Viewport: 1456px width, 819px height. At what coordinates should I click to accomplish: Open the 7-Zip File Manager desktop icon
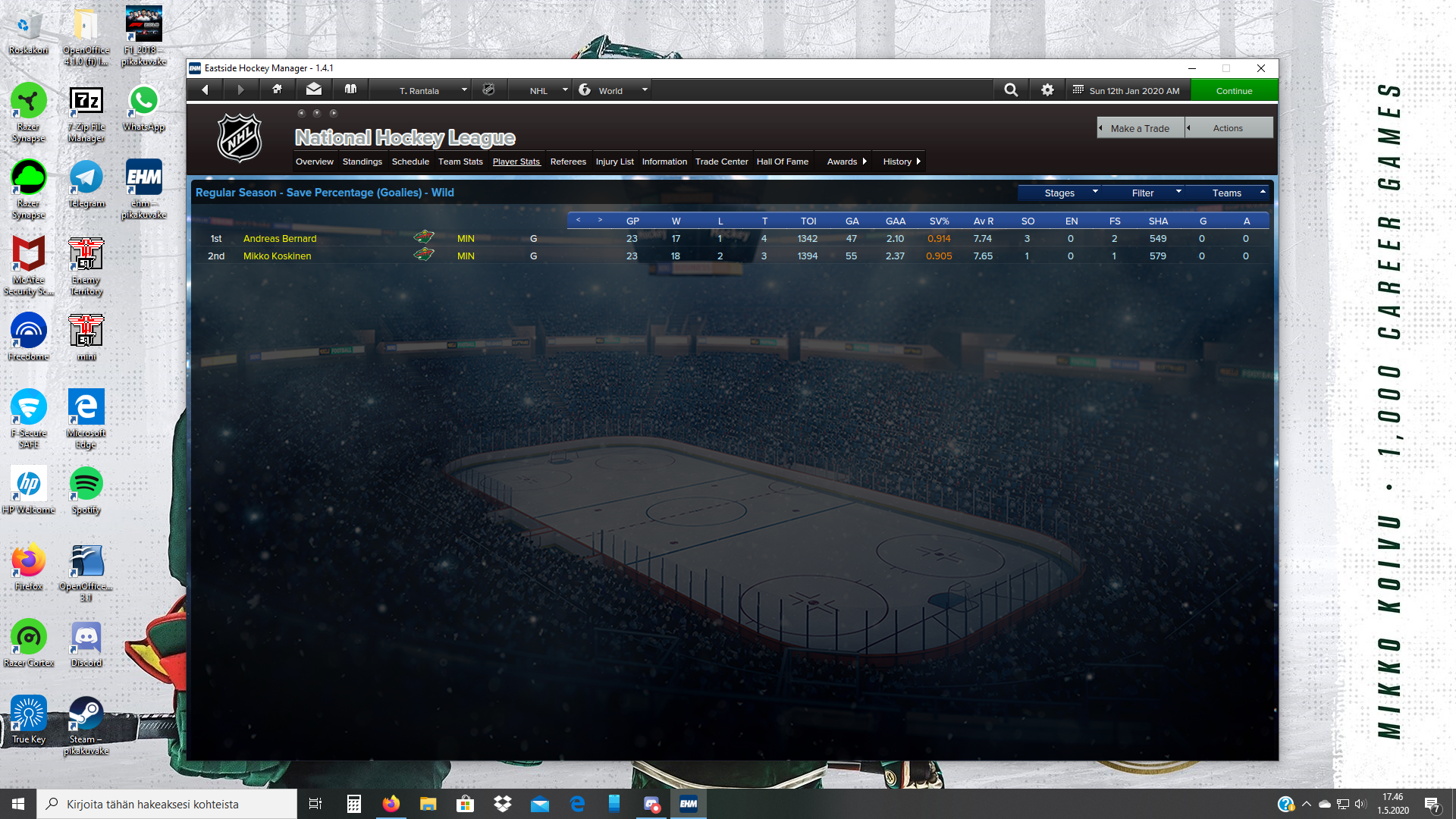pyautogui.click(x=86, y=112)
